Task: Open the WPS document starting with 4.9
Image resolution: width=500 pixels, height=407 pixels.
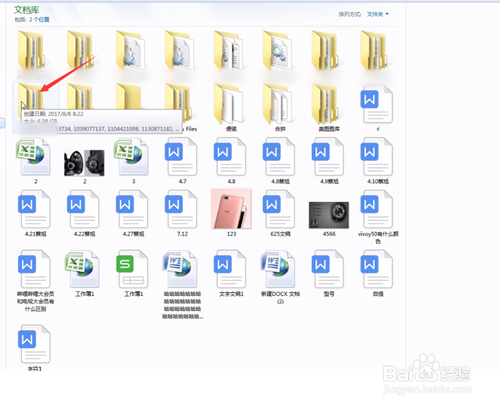Action: coord(329,161)
